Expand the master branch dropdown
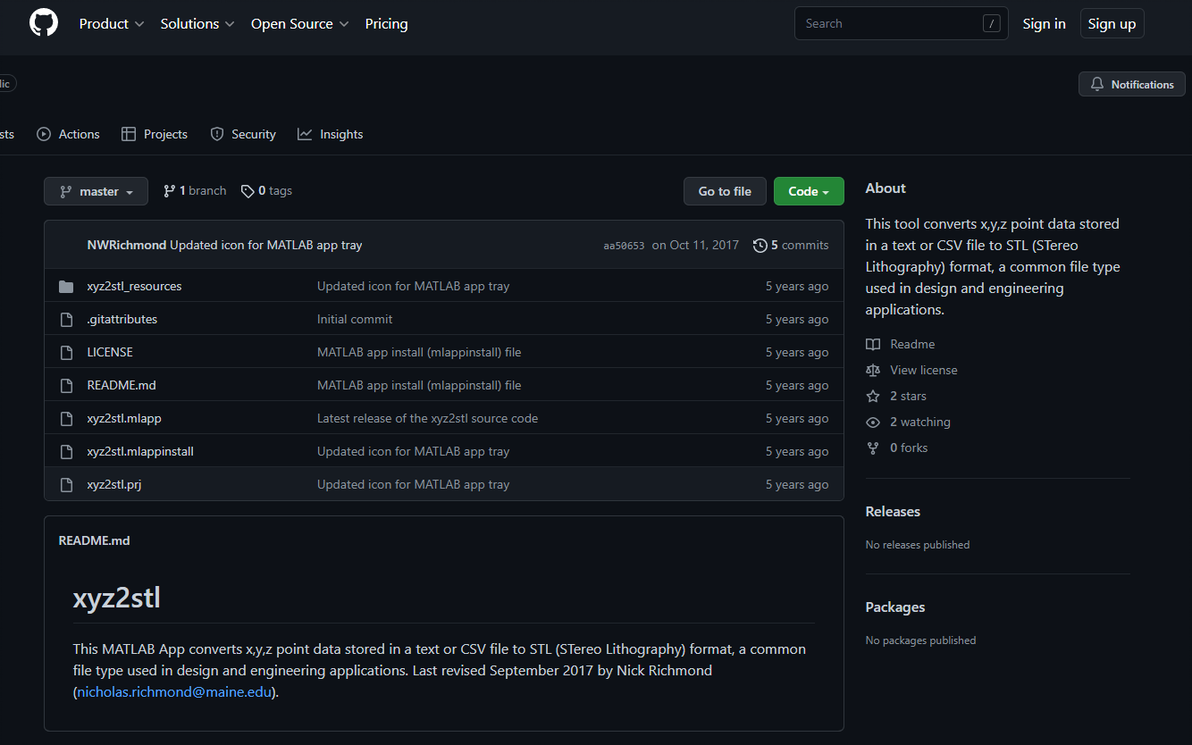Viewport: 1192px width, 745px height. [96, 191]
